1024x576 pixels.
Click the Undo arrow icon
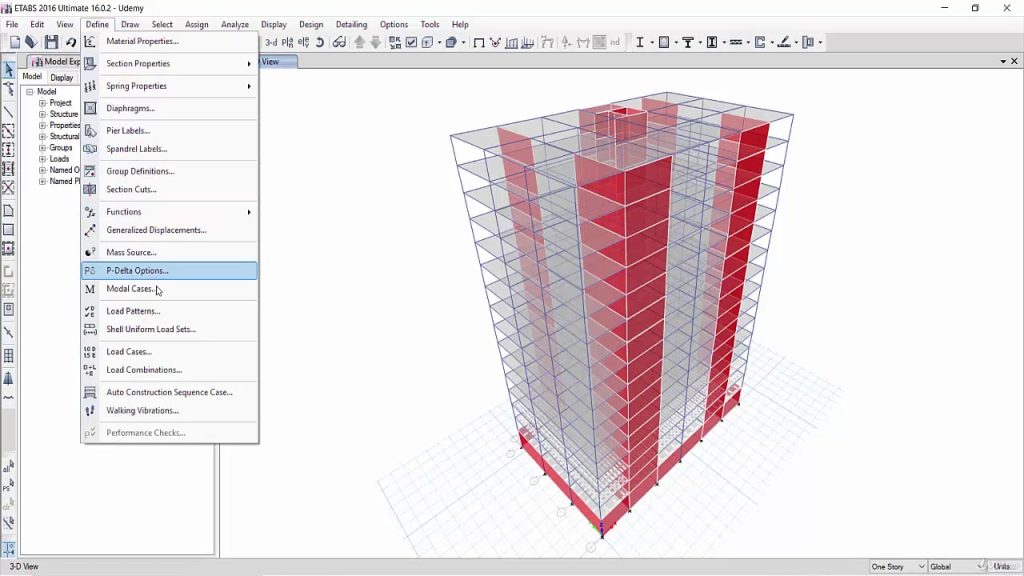pyautogui.click(x=71, y=42)
